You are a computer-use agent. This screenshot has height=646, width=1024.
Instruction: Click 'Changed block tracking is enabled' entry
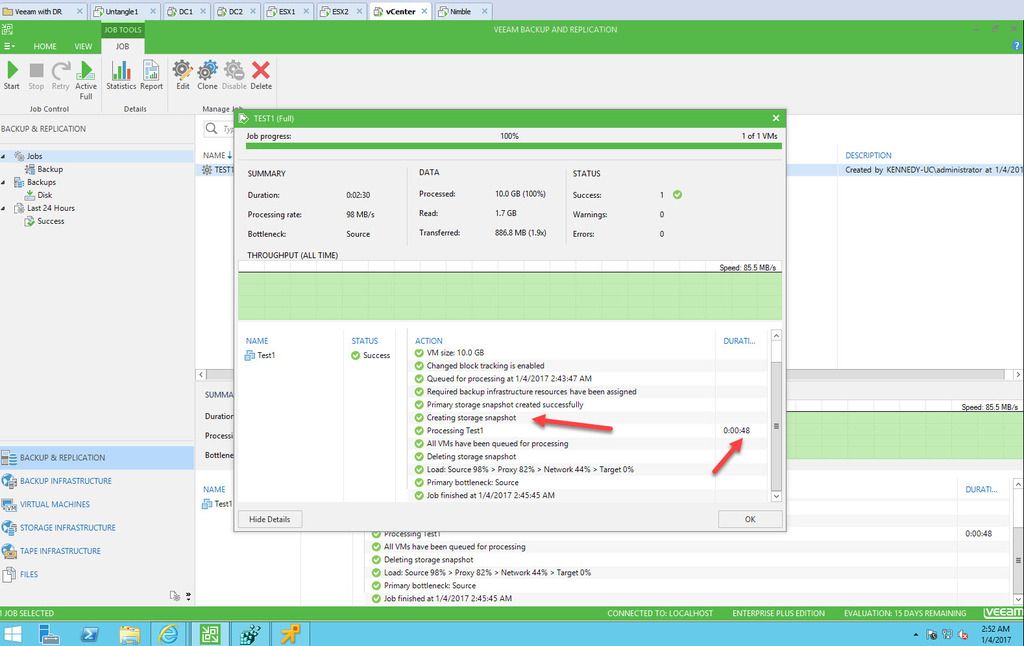point(485,366)
